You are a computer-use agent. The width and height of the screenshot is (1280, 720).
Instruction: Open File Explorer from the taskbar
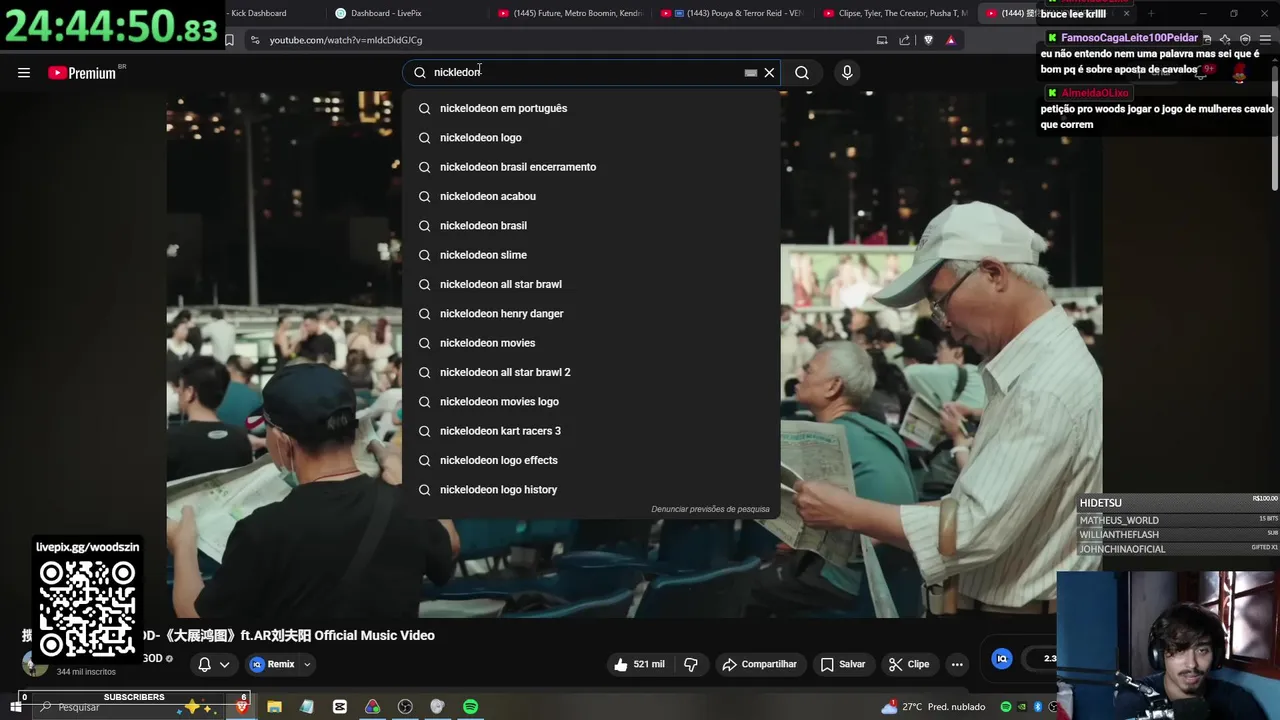(274, 707)
